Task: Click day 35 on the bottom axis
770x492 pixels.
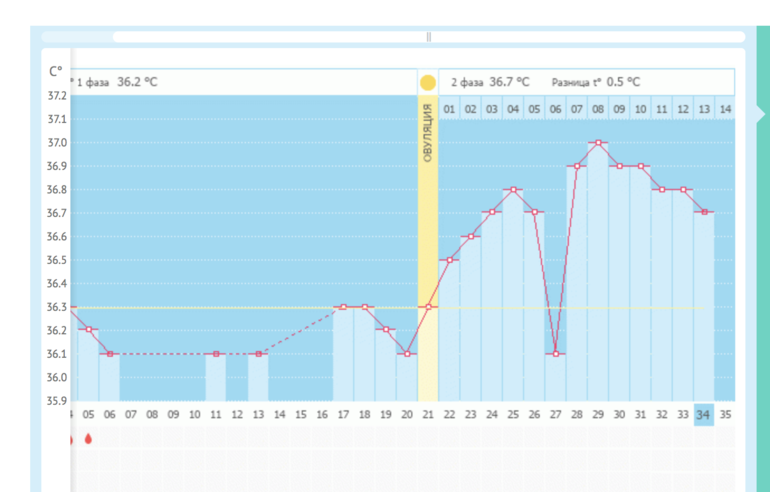Action: [x=725, y=414]
